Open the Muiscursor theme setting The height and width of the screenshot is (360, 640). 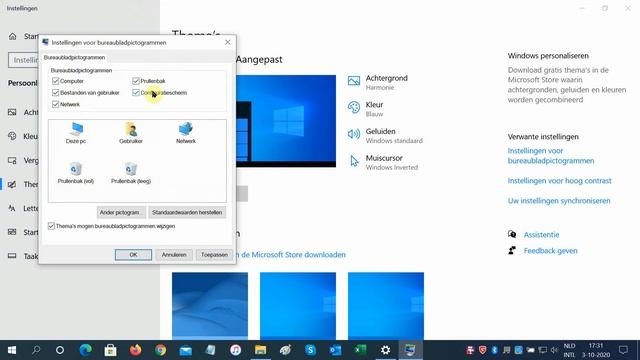tap(382, 162)
